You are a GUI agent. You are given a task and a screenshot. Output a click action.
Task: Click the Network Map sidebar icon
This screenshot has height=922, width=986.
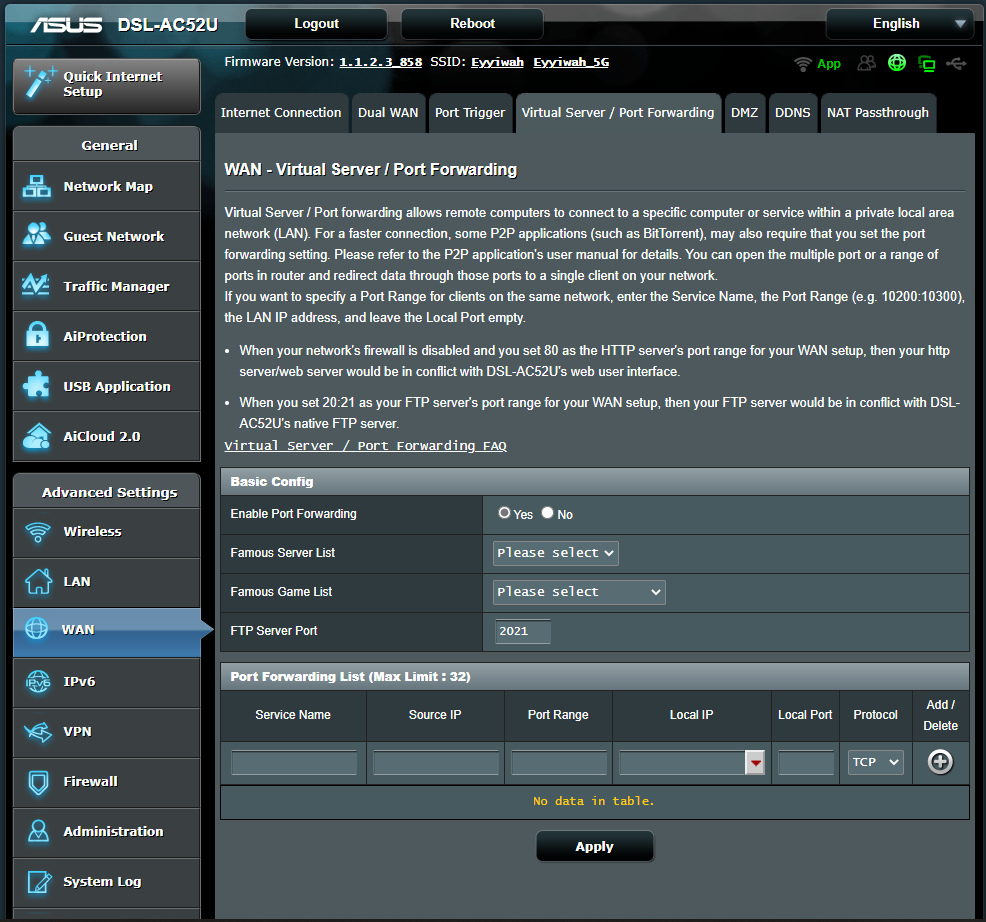[37, 186]
